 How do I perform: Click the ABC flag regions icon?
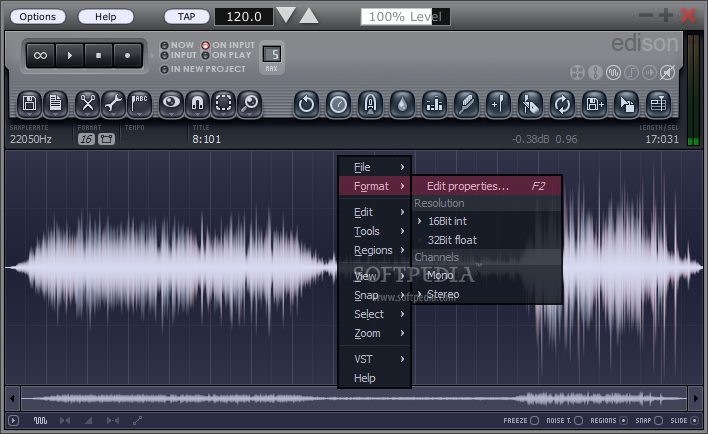pos(140,104)
